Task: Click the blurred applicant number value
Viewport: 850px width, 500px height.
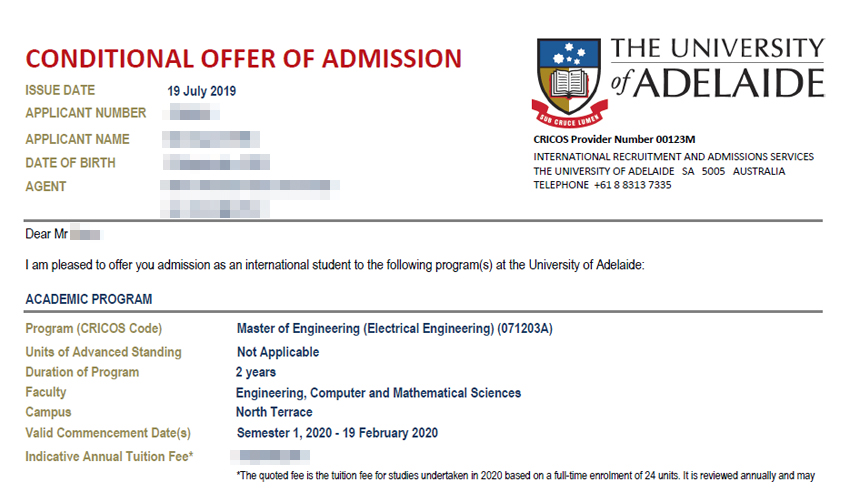Action: pyautogui.click(x=191, y=114)
